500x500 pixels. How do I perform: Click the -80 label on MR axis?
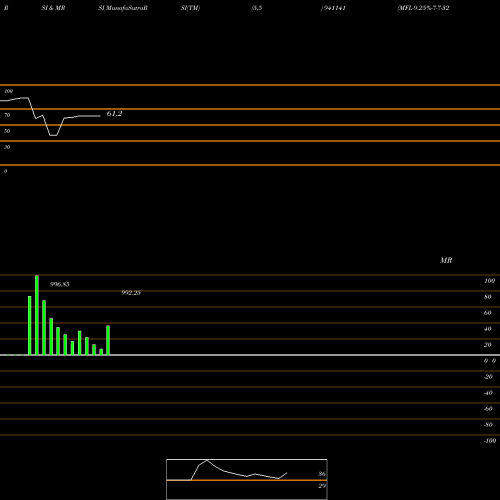(488, 425)
